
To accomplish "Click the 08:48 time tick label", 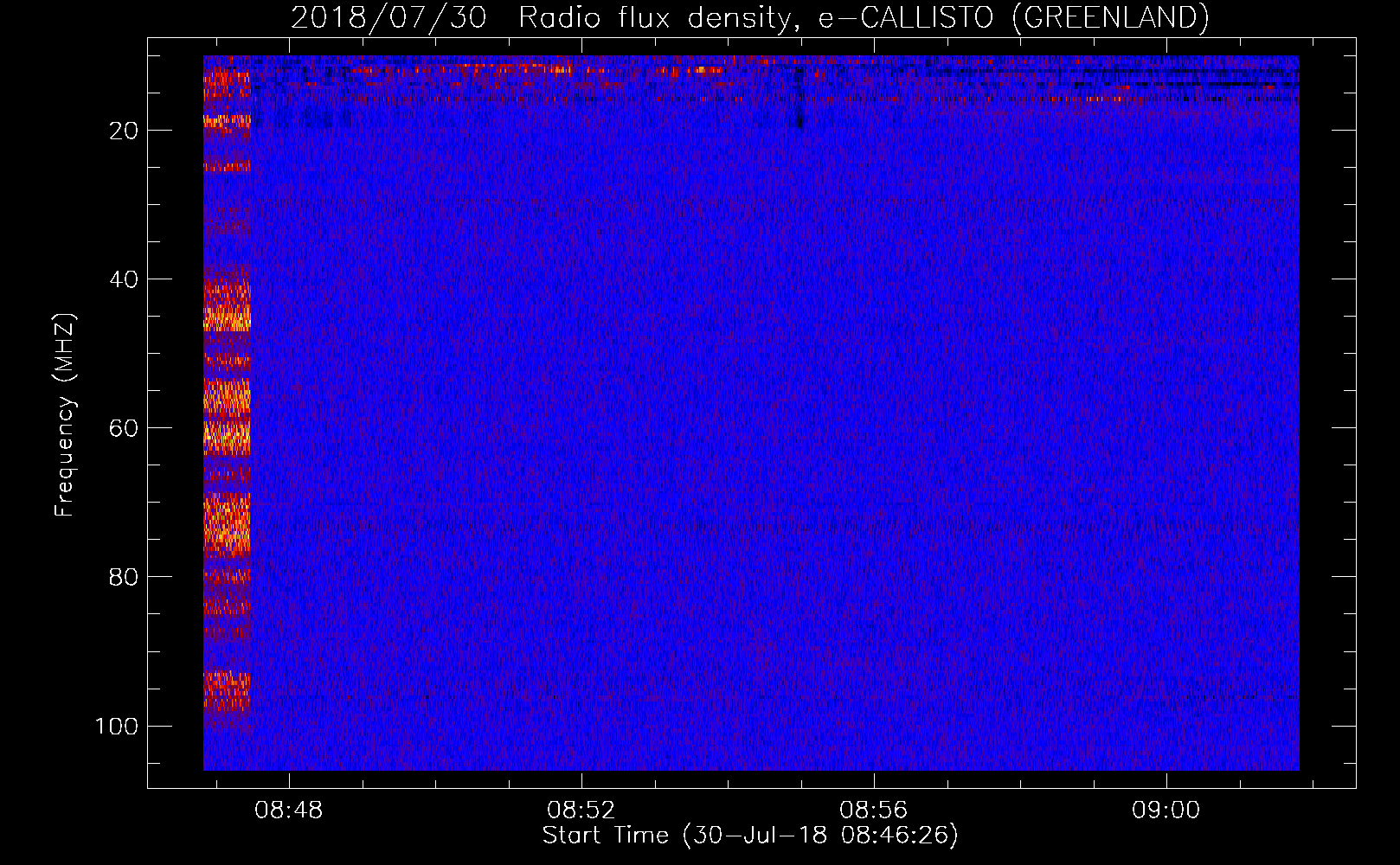I will (288, 811).
